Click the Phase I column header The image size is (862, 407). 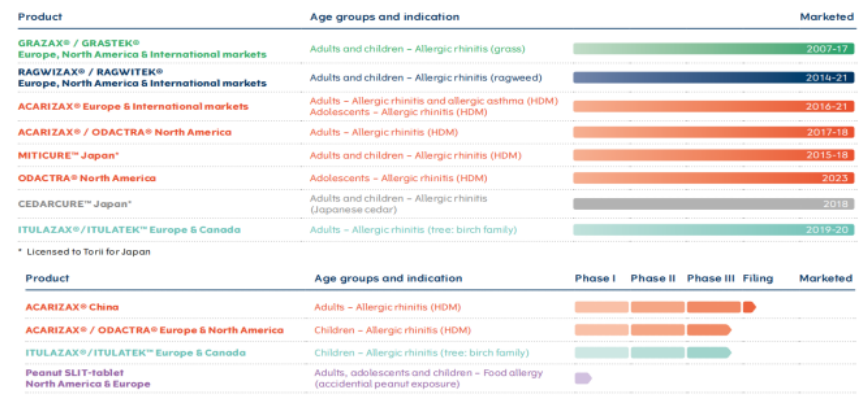click(595, 278)
